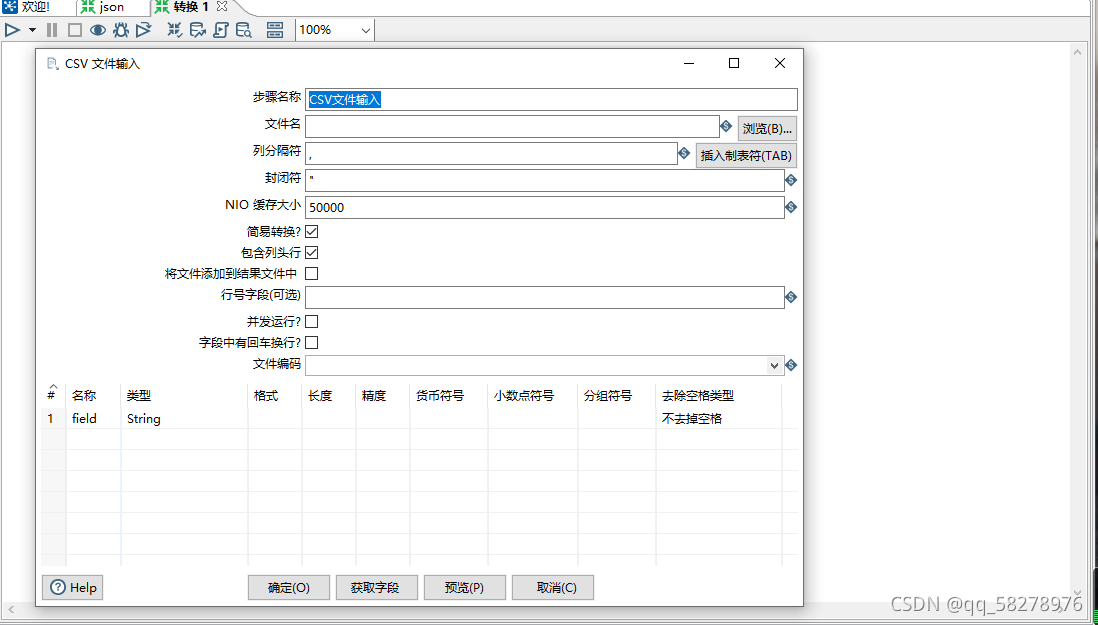Viewport: 1098px width, 625px height.
Task: Pause the transformation from the toolbar
Action: click(52, 29)
